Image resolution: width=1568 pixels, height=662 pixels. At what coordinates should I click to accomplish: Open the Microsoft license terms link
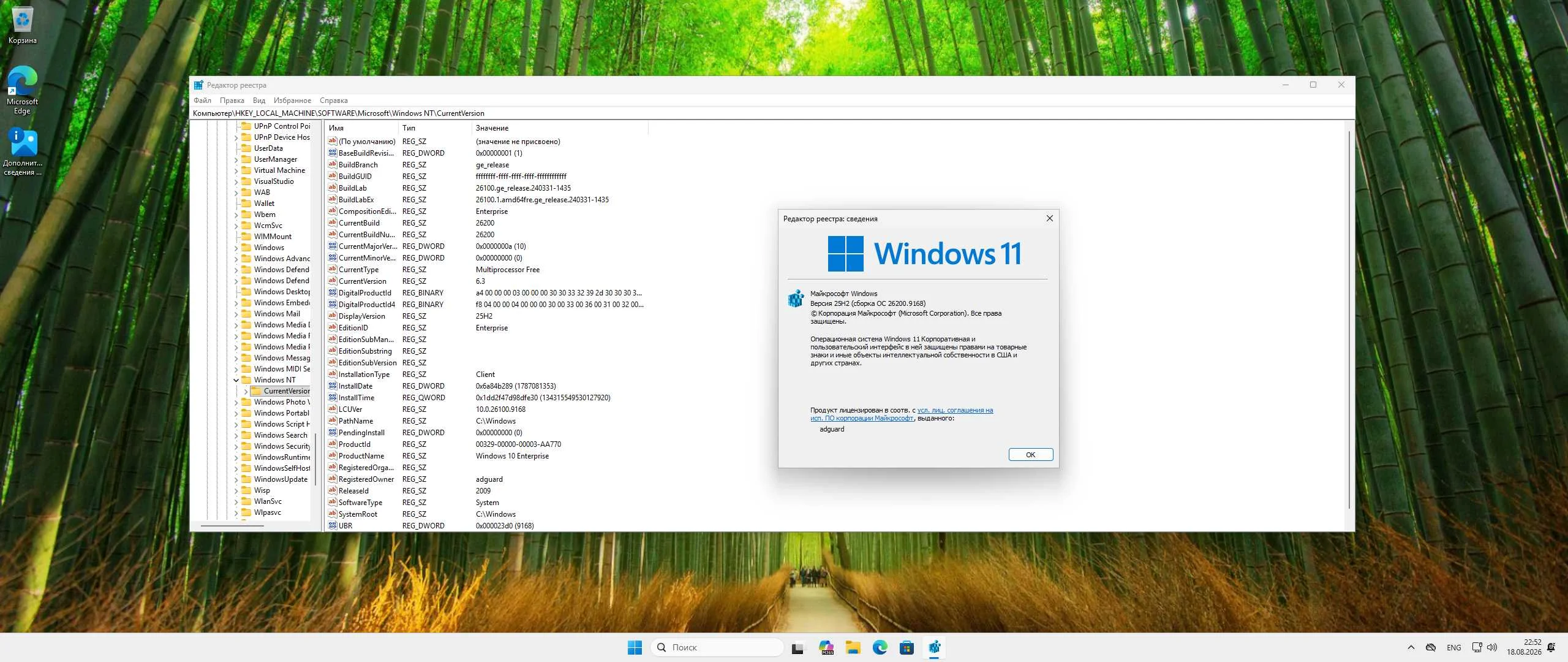coord(902,414)
